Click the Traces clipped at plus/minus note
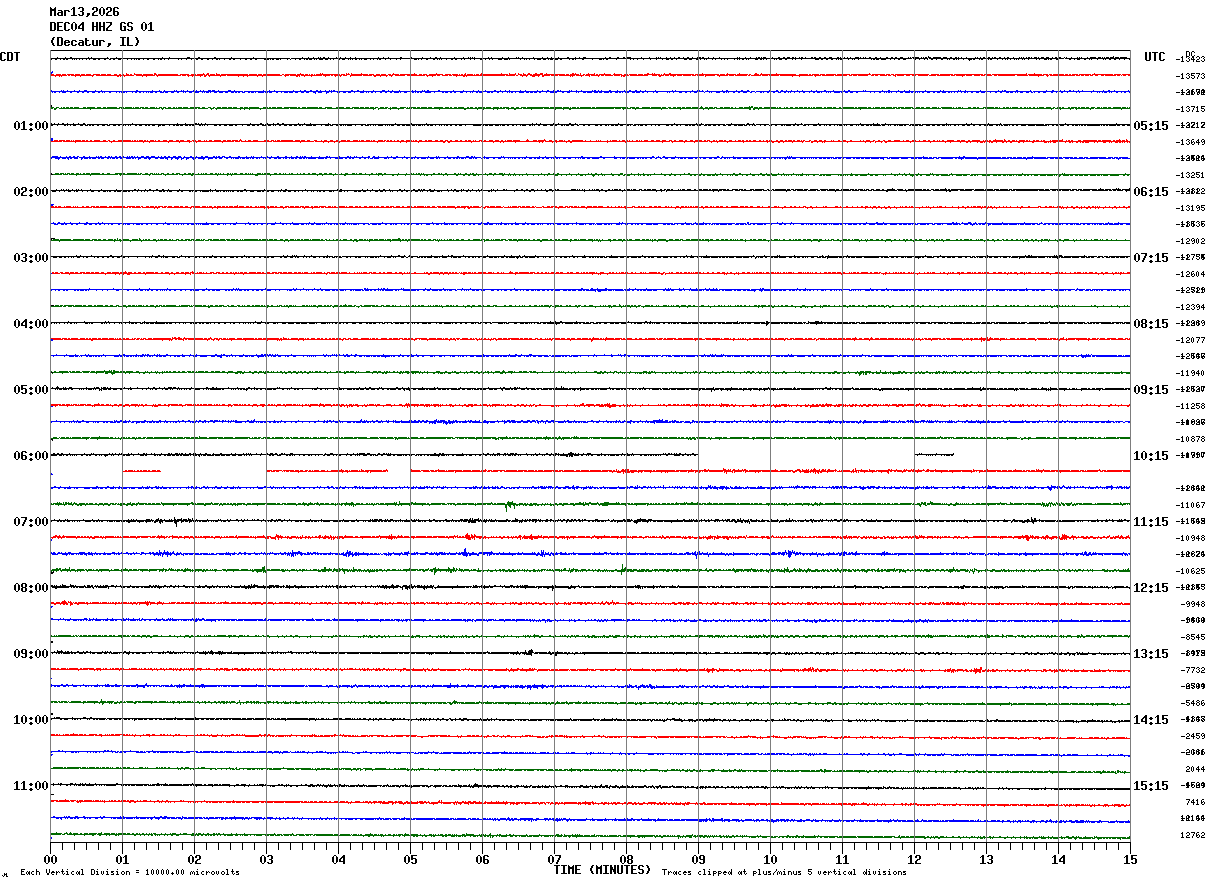This screenshot has width=1210, height=886. tap(784, 873)
